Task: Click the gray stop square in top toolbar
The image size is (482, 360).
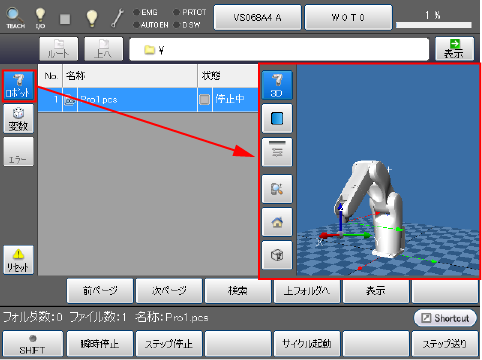Action: [65, 19]
